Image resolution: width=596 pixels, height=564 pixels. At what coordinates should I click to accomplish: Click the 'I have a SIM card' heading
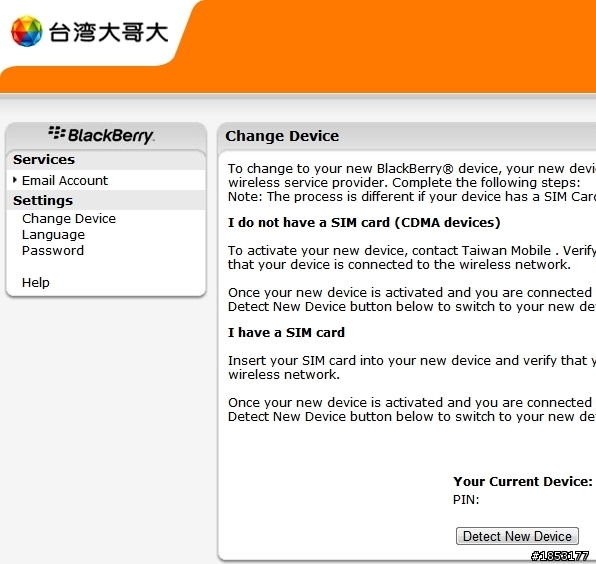(286, 333)
